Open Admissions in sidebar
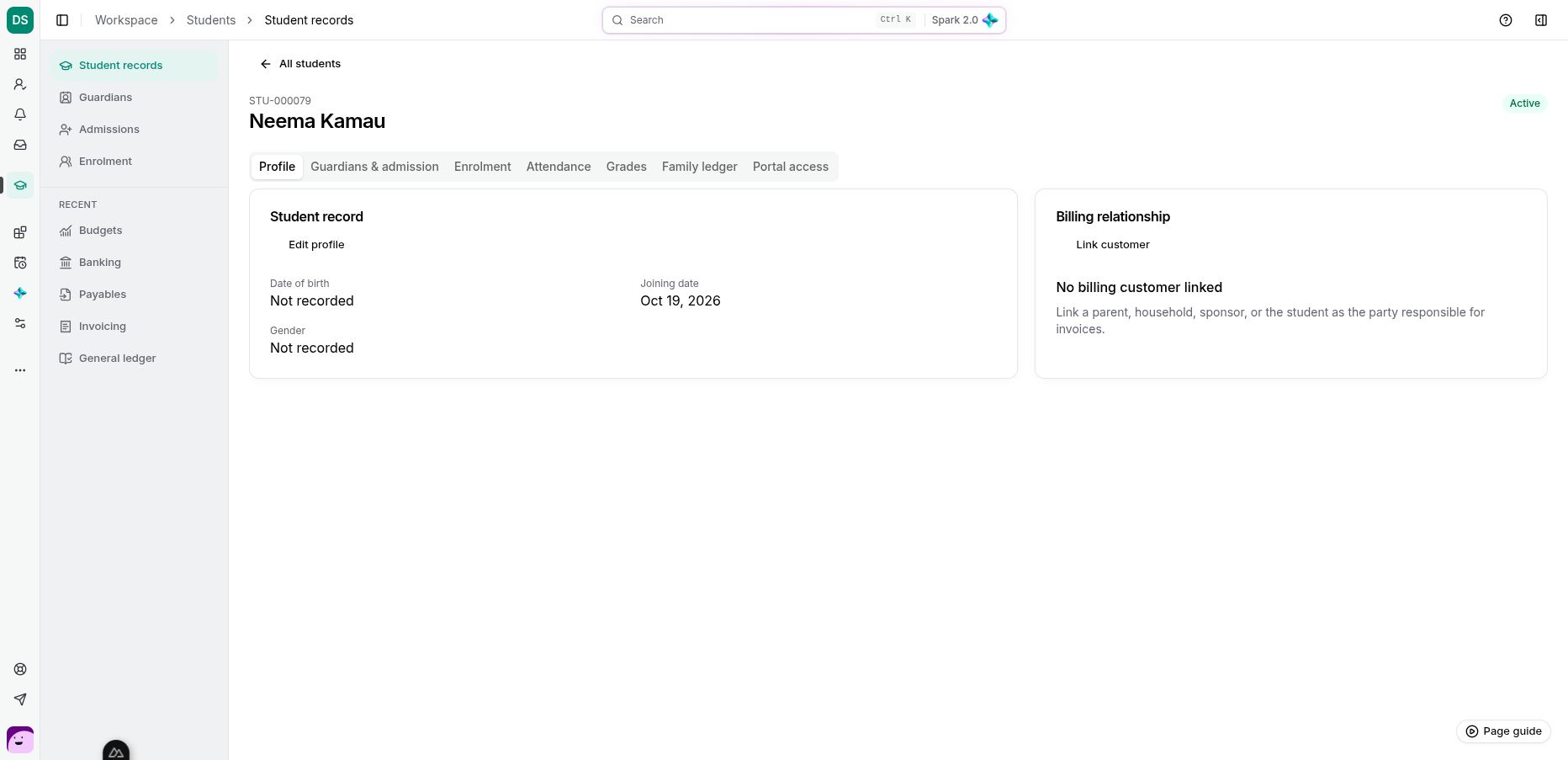The width and height of the screenshot is (1568, 760). click(134, 130)
